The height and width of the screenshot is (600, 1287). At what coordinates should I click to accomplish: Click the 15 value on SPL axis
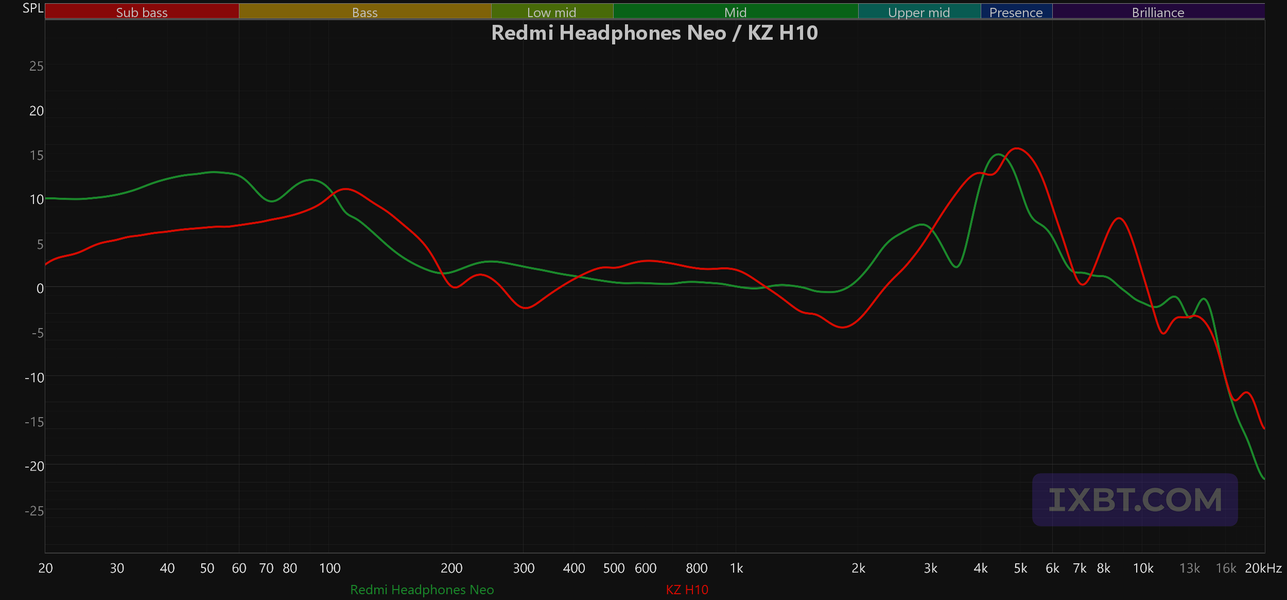coord(36,155)
